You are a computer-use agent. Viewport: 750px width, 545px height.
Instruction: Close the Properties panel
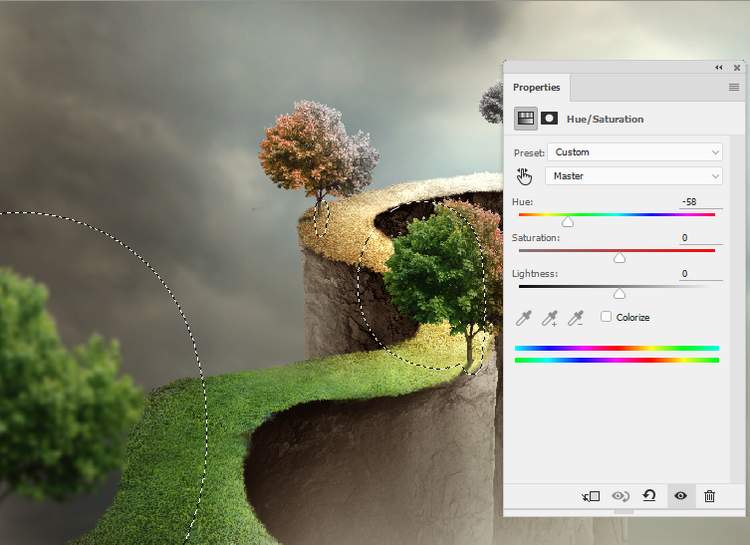point(737,68)
